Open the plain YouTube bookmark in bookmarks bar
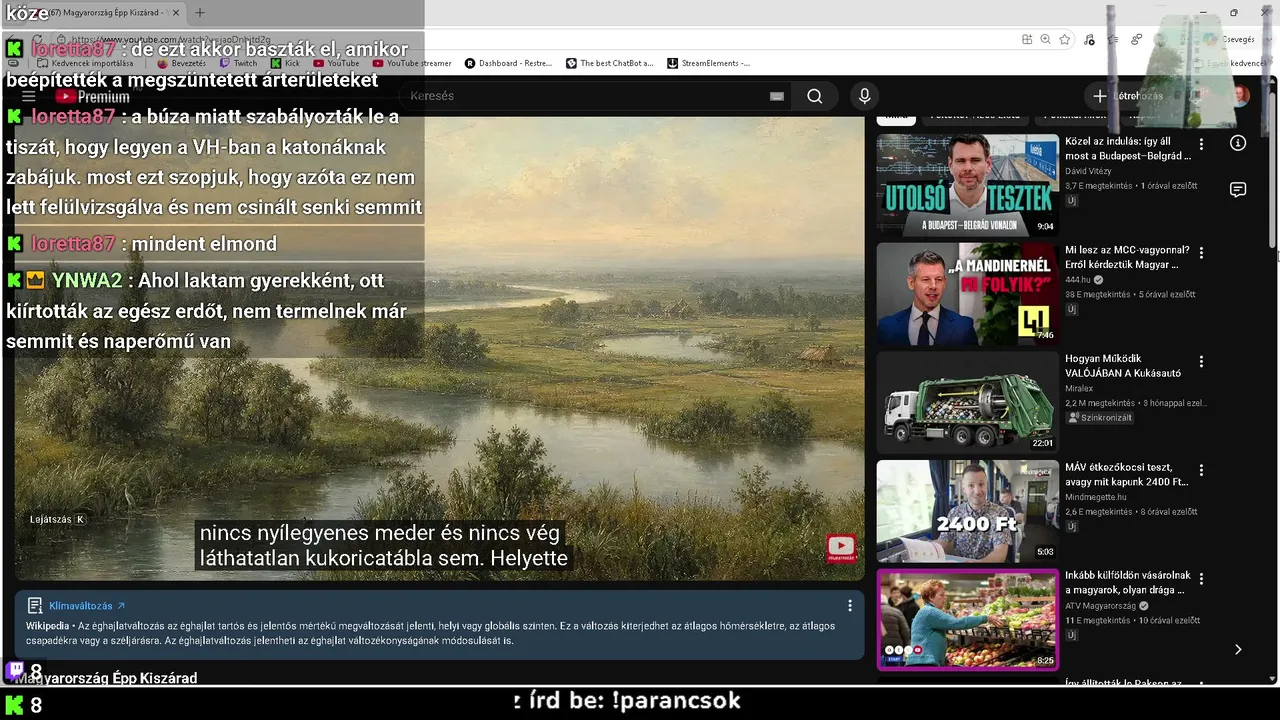The width and height of the screenshot is (1280, 720). 336,63
